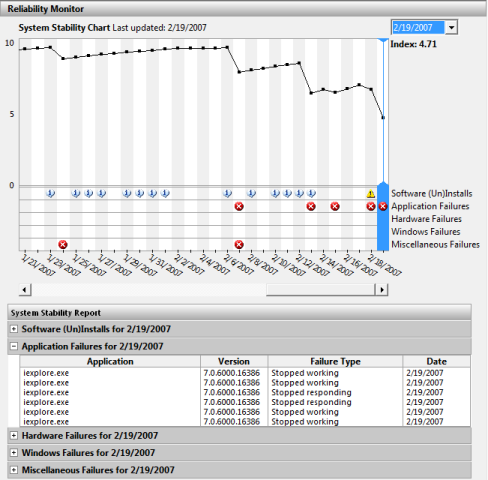This screenshot has width=488, height=480.
Task: Click the chart scrollbar right arrow
Action: [382, 290]
